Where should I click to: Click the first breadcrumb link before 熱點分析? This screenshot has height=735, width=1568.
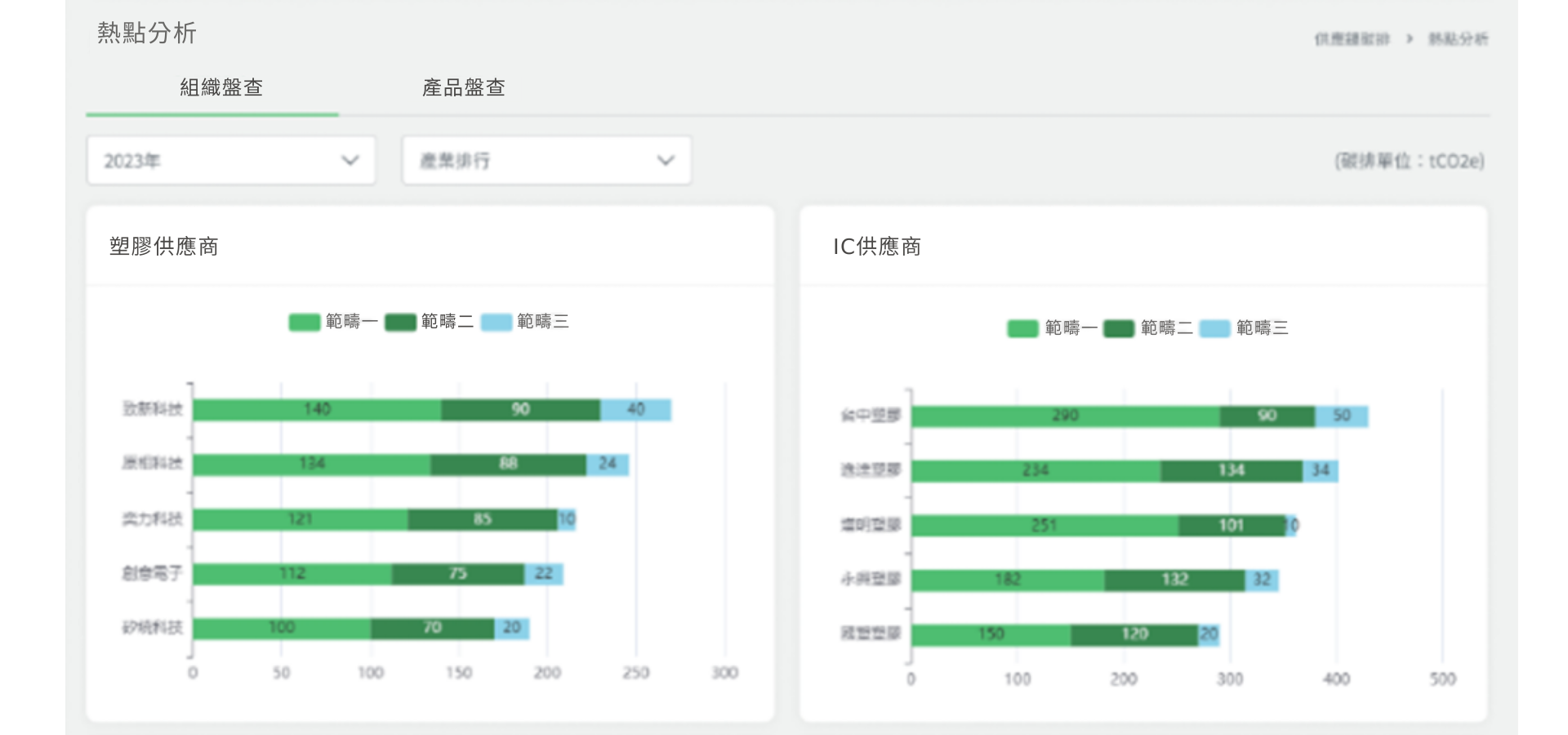[1351, 39]
